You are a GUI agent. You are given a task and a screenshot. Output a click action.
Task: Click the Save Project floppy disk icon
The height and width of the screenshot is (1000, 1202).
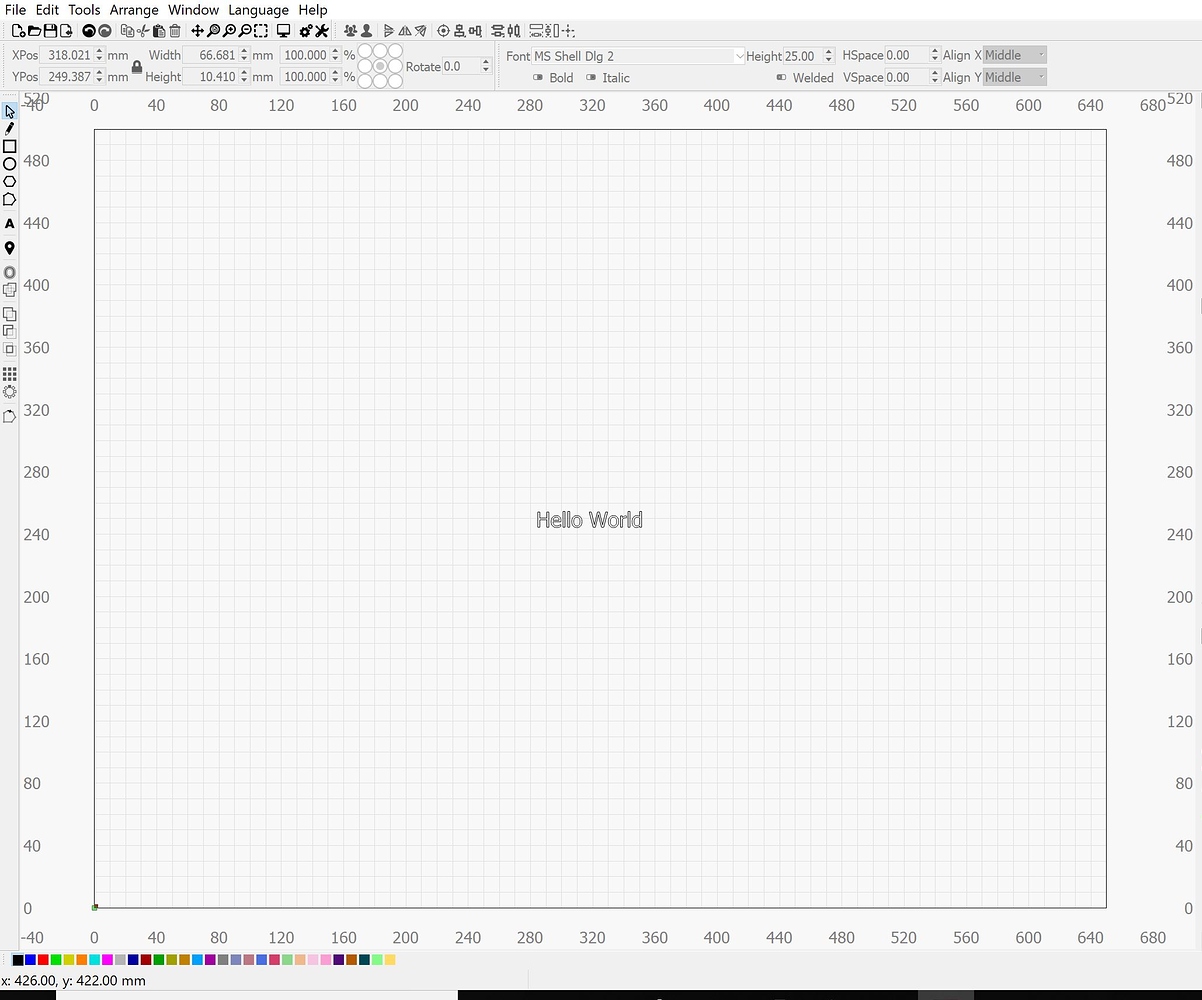point(50,31)
